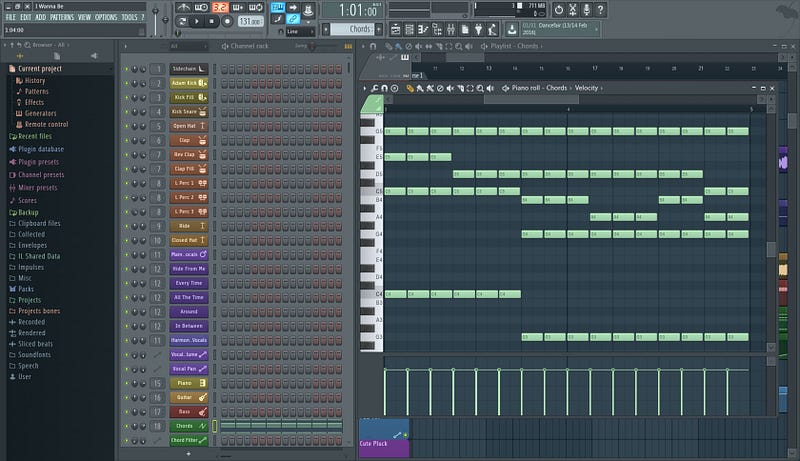This screenshot has height=461, width=800.
Task: Open the ADD menu
Action: [41, 17]
